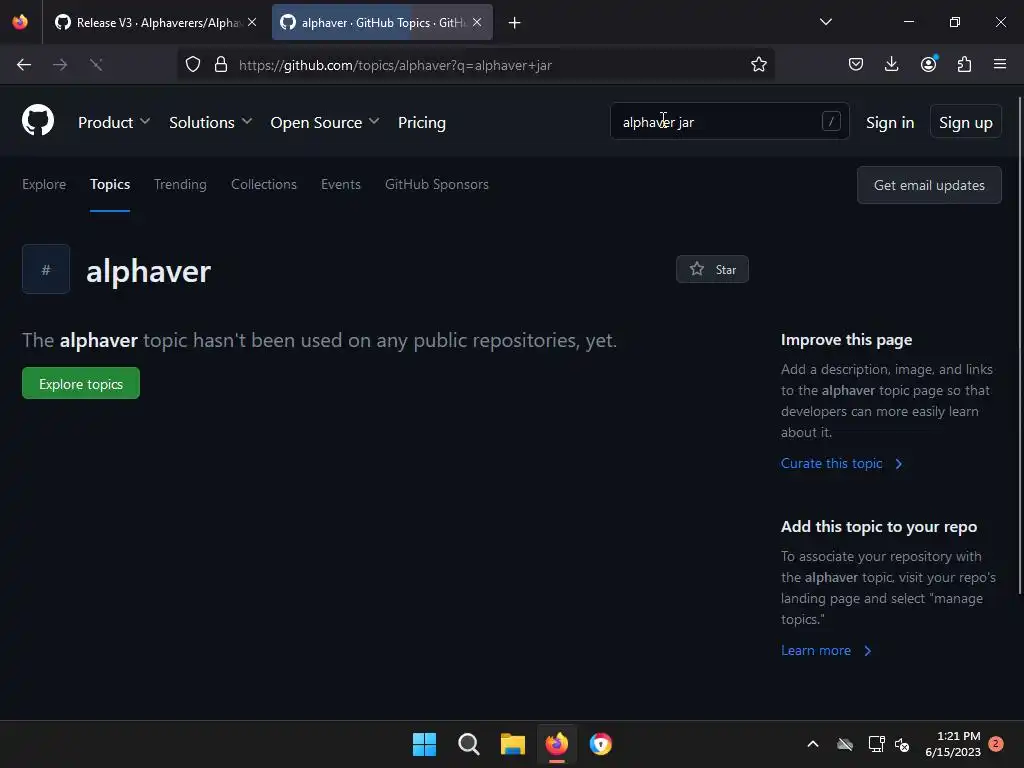
Task: Click Sign in
Action: [x=889, y=122]
